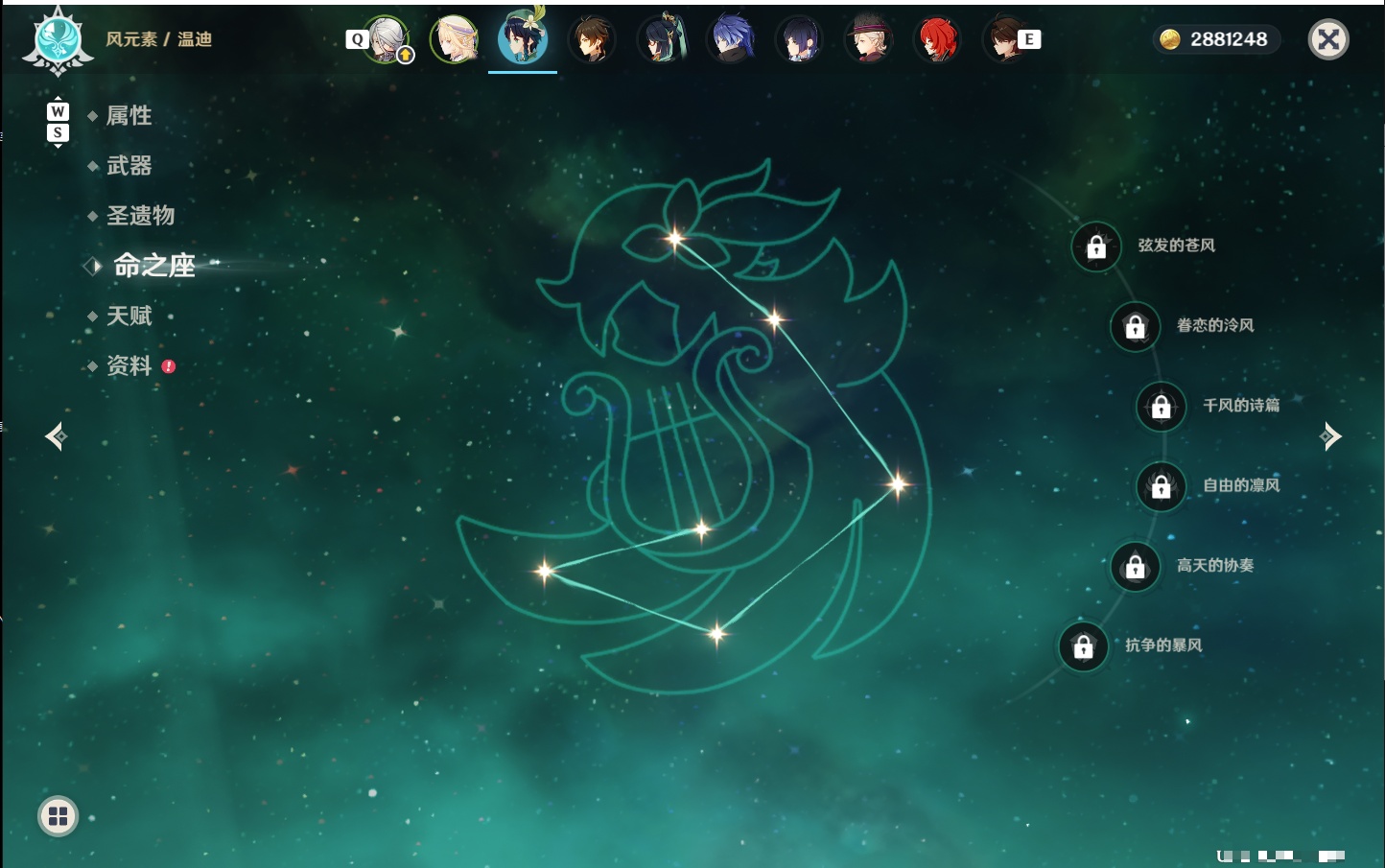Open the grid menu icon at bottom left

click(58, 816)
